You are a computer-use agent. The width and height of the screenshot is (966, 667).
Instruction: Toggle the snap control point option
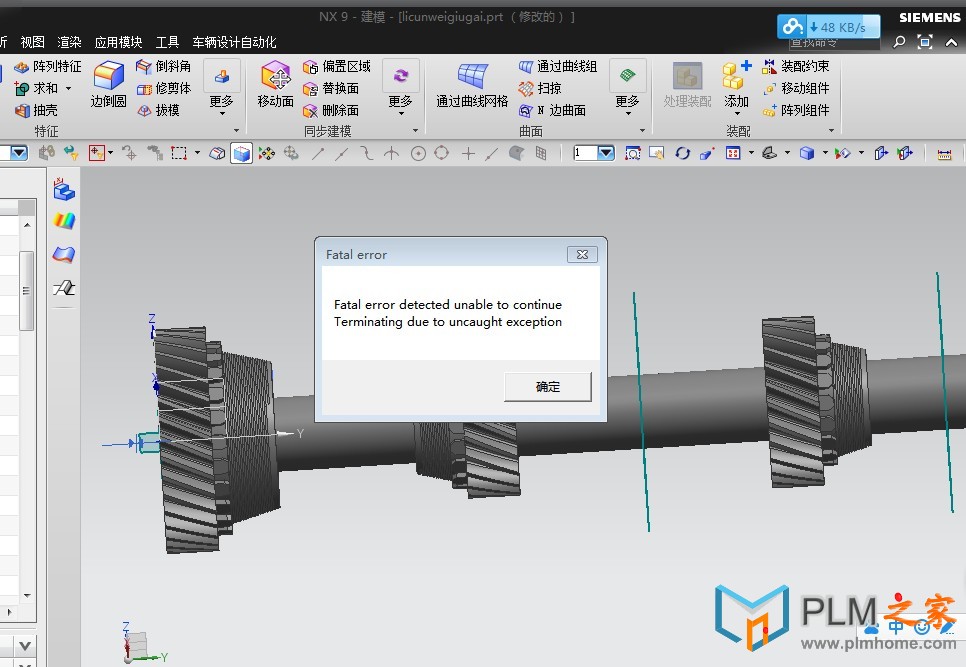(367, 153)
